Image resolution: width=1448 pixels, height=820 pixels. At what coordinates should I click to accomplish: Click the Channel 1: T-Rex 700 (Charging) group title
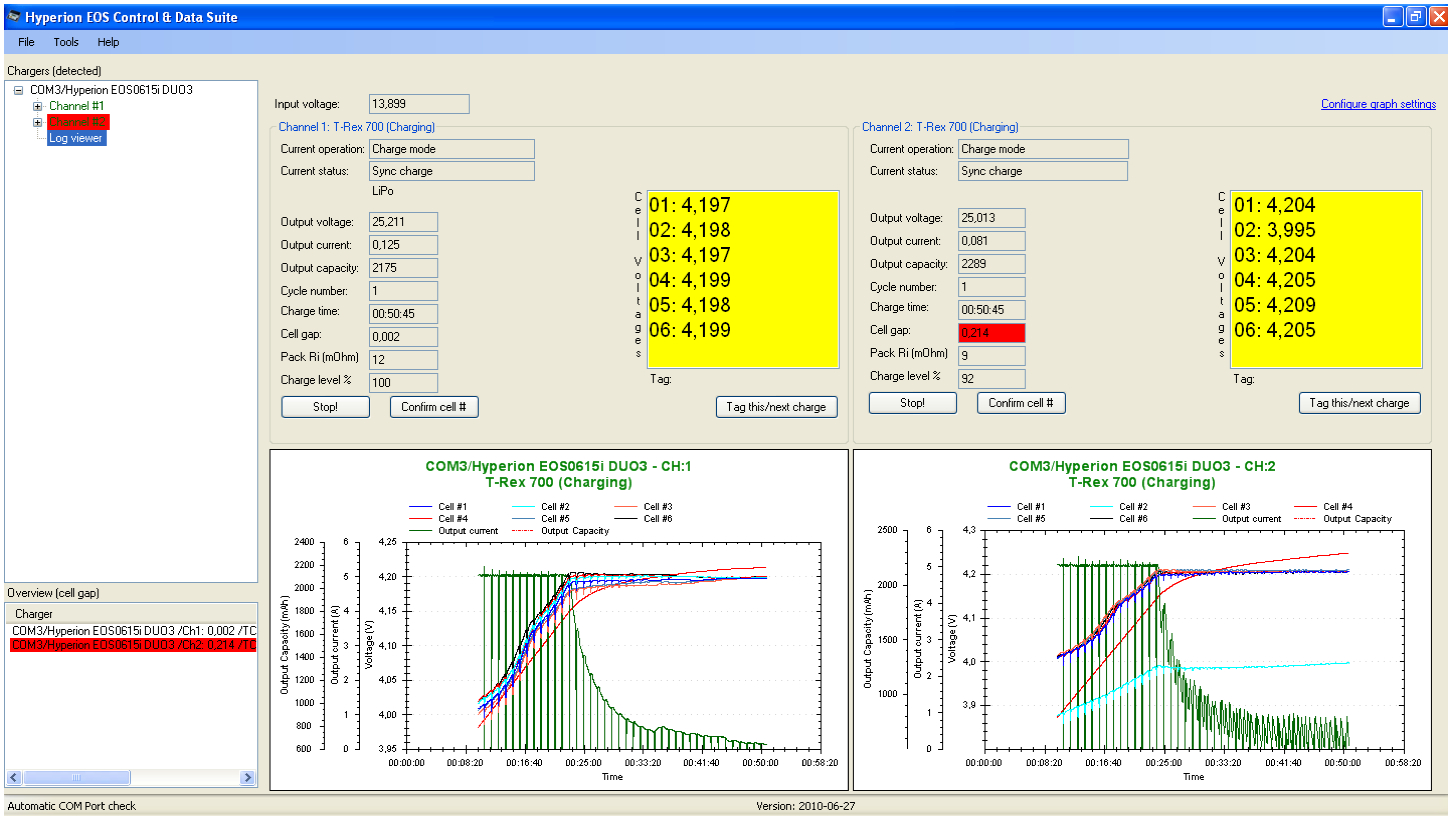coord(357,127)
